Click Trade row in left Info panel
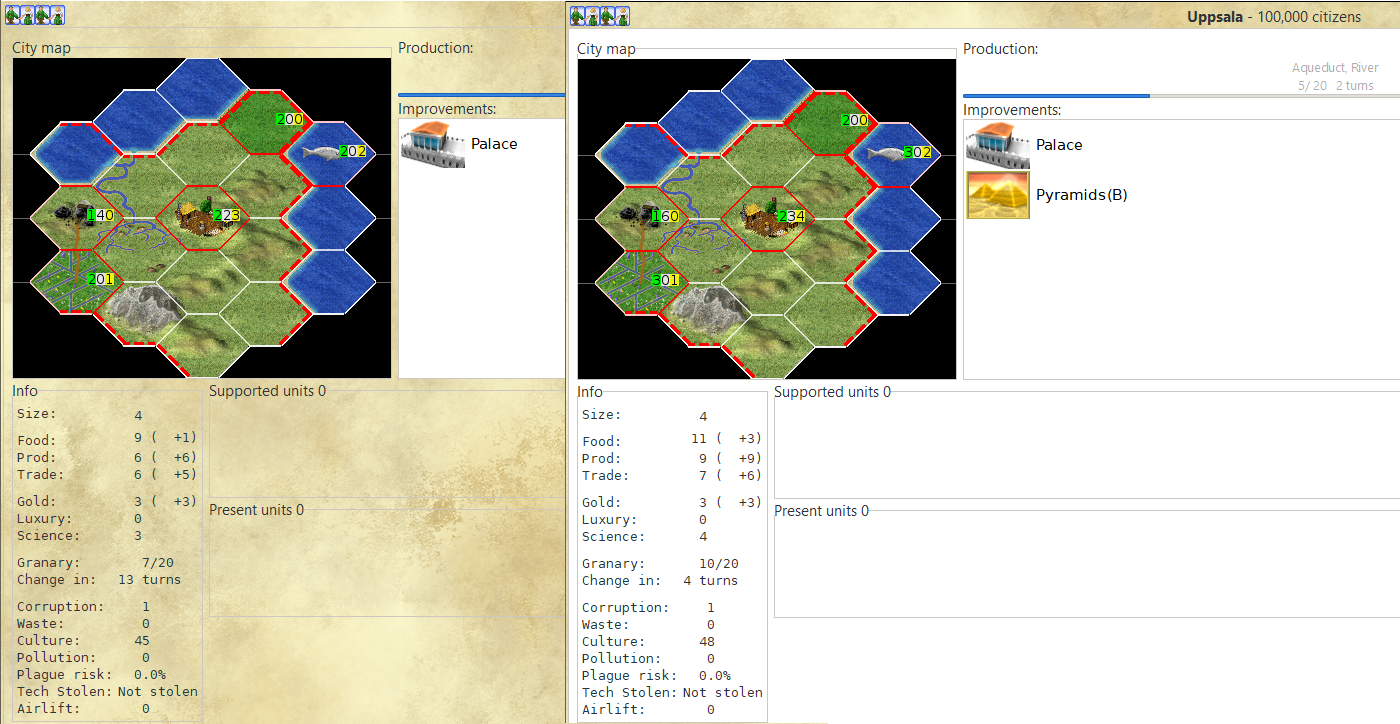 (107, 475)
